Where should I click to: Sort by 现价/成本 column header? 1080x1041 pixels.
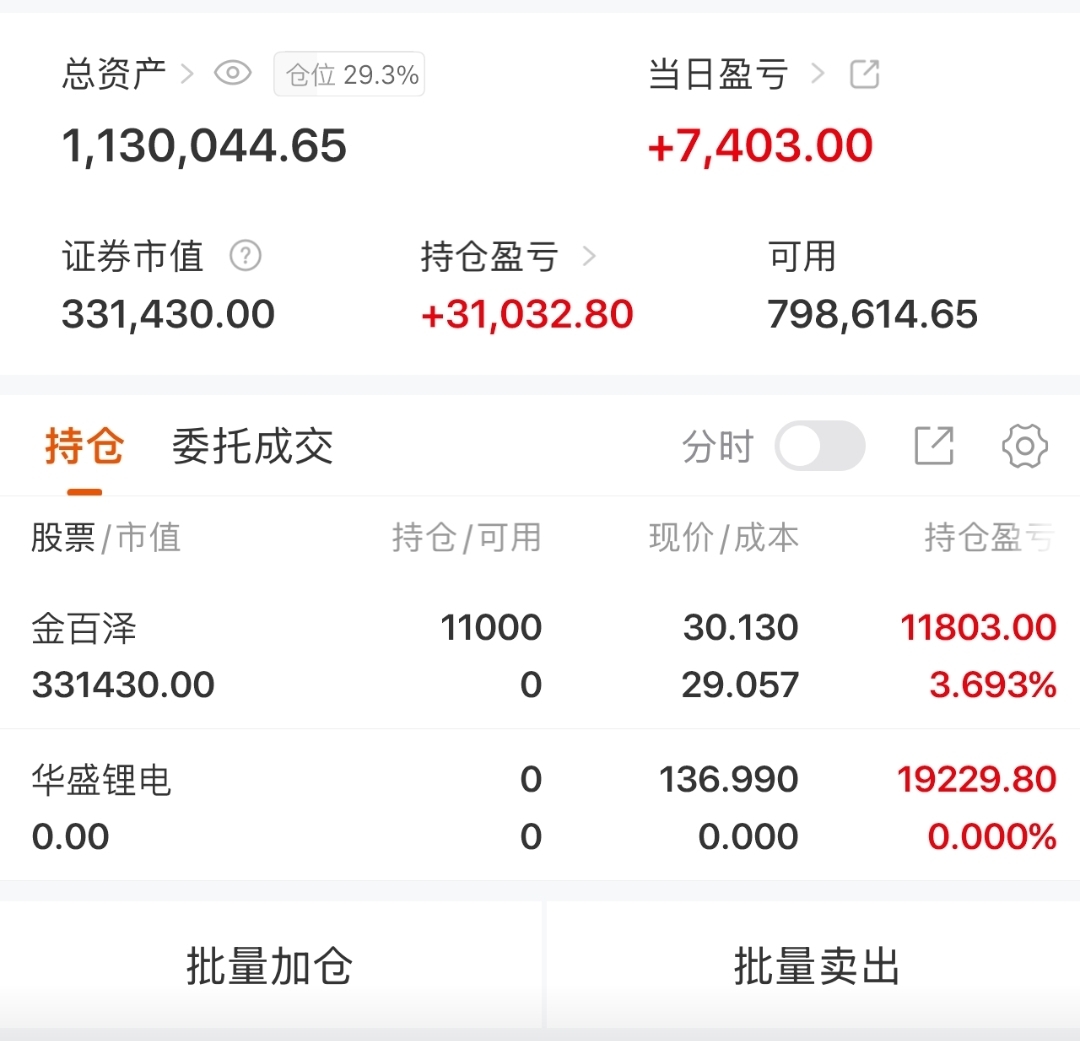click(x=723, y=538)
